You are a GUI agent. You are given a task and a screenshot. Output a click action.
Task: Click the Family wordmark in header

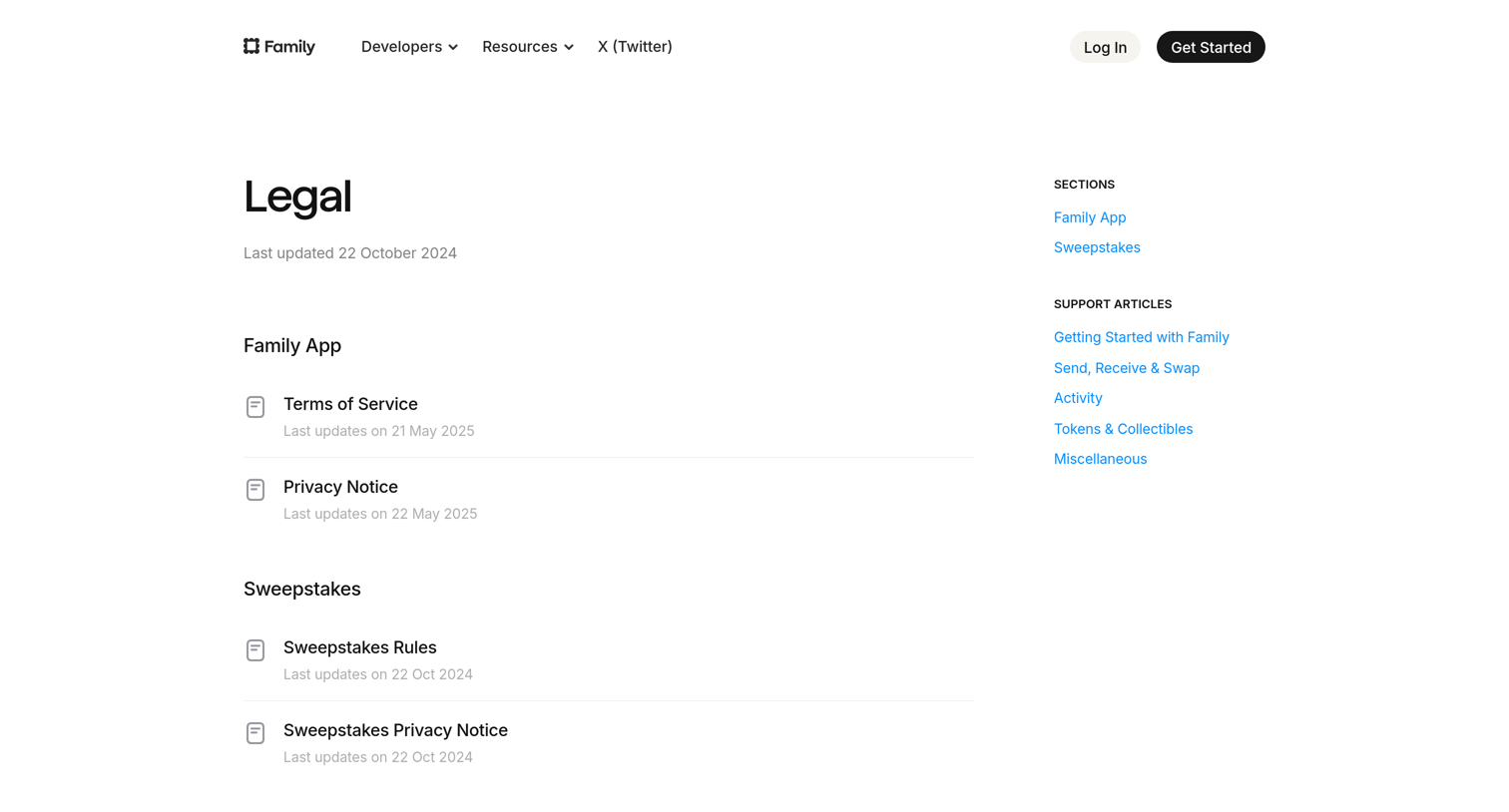[289, 47]
